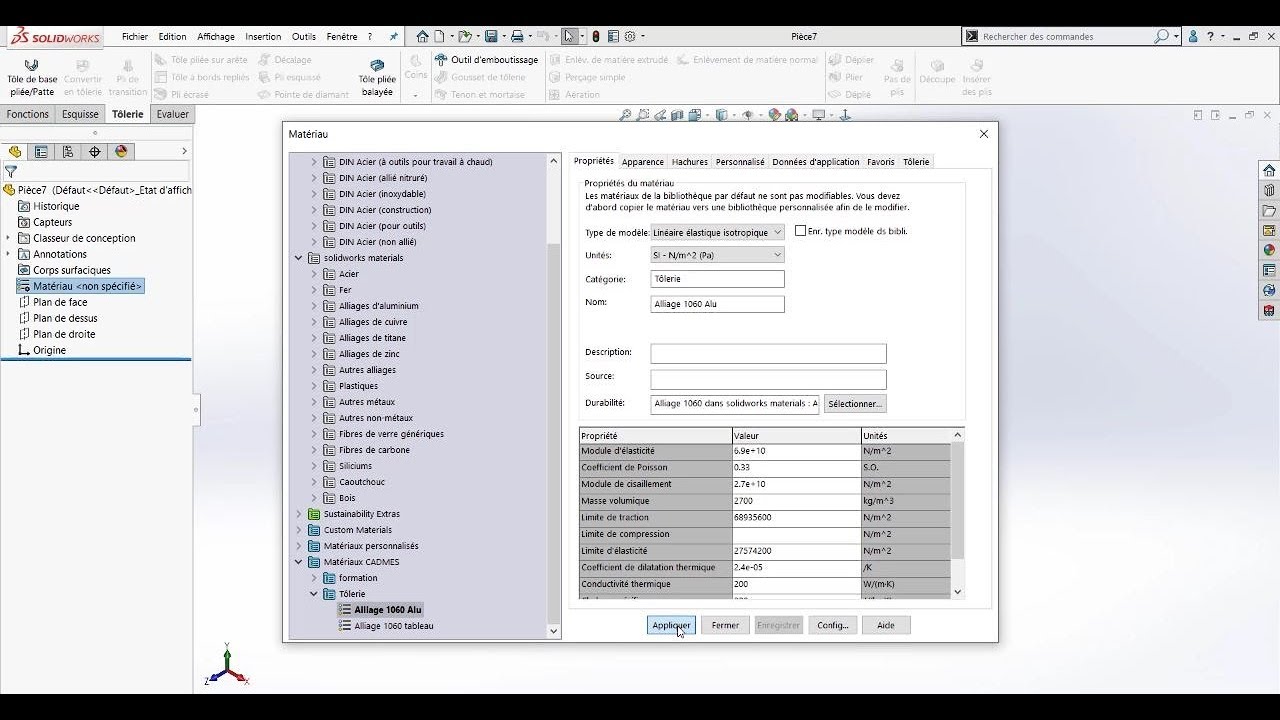Click the Rebuild traffic light icon
This screenshot has height=720, width=1280.
(x=596, y=36)
